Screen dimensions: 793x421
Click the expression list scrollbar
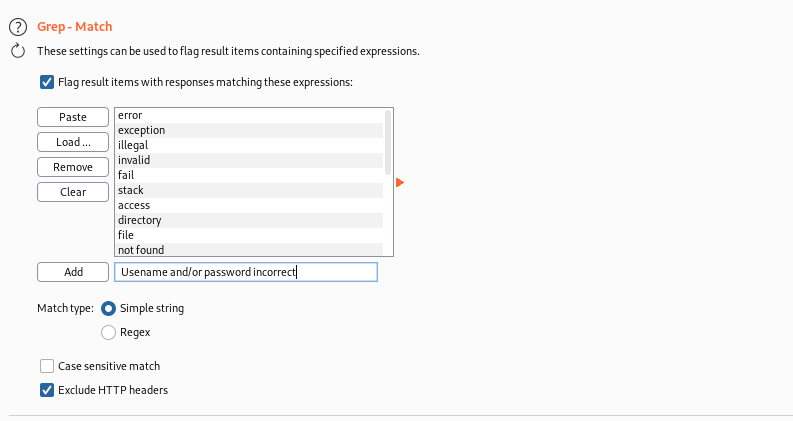388,142
